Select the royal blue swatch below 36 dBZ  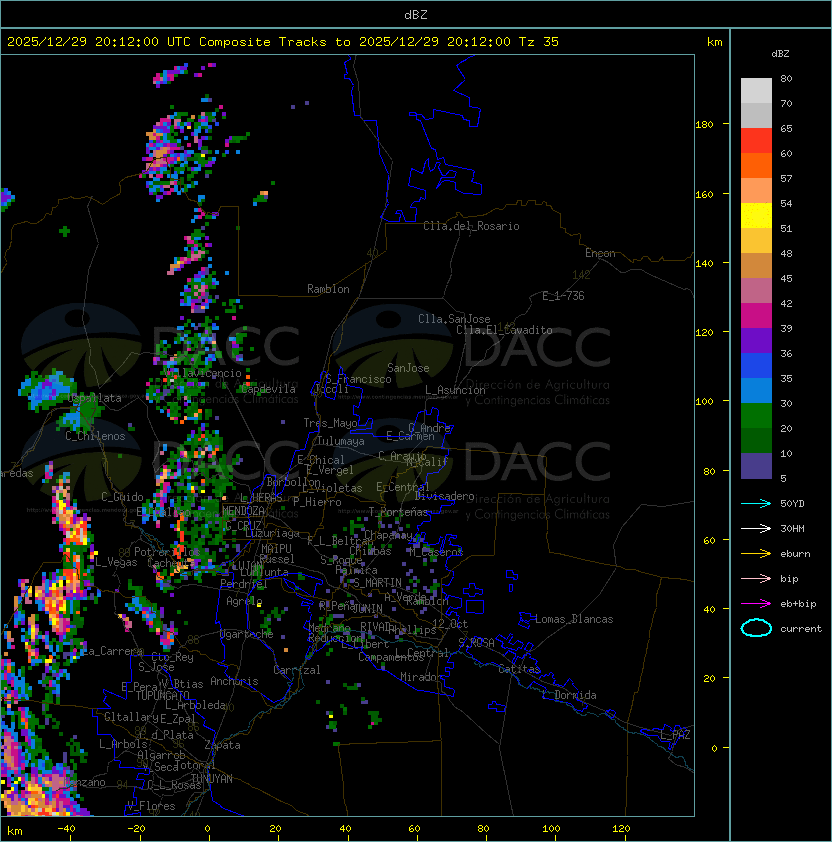[756, 366]
